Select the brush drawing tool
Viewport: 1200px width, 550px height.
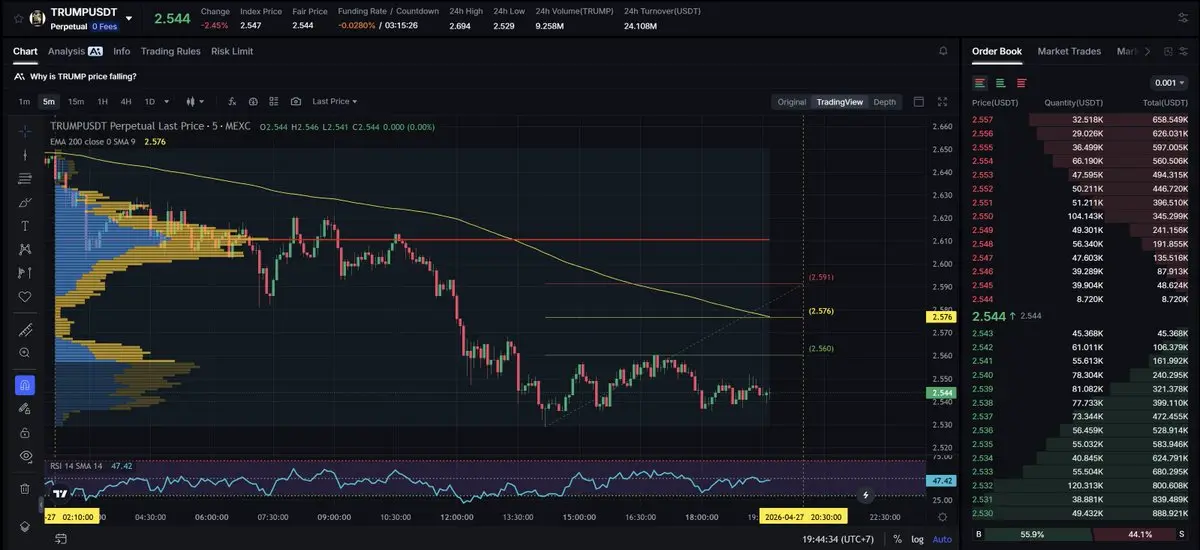click(x=25, y=202)
